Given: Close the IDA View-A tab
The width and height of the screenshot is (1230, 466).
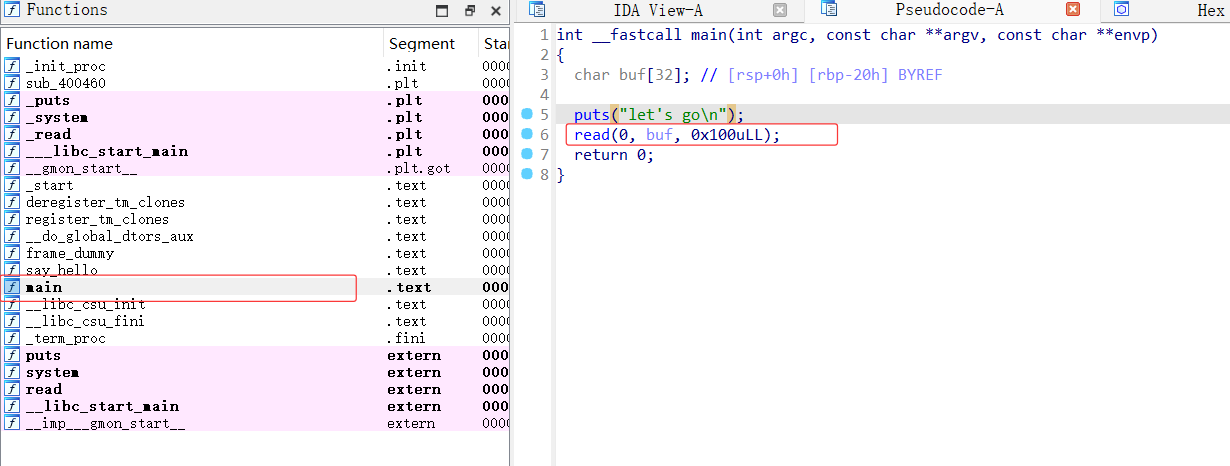Looking at the screenshot, I should pos(780,10).
